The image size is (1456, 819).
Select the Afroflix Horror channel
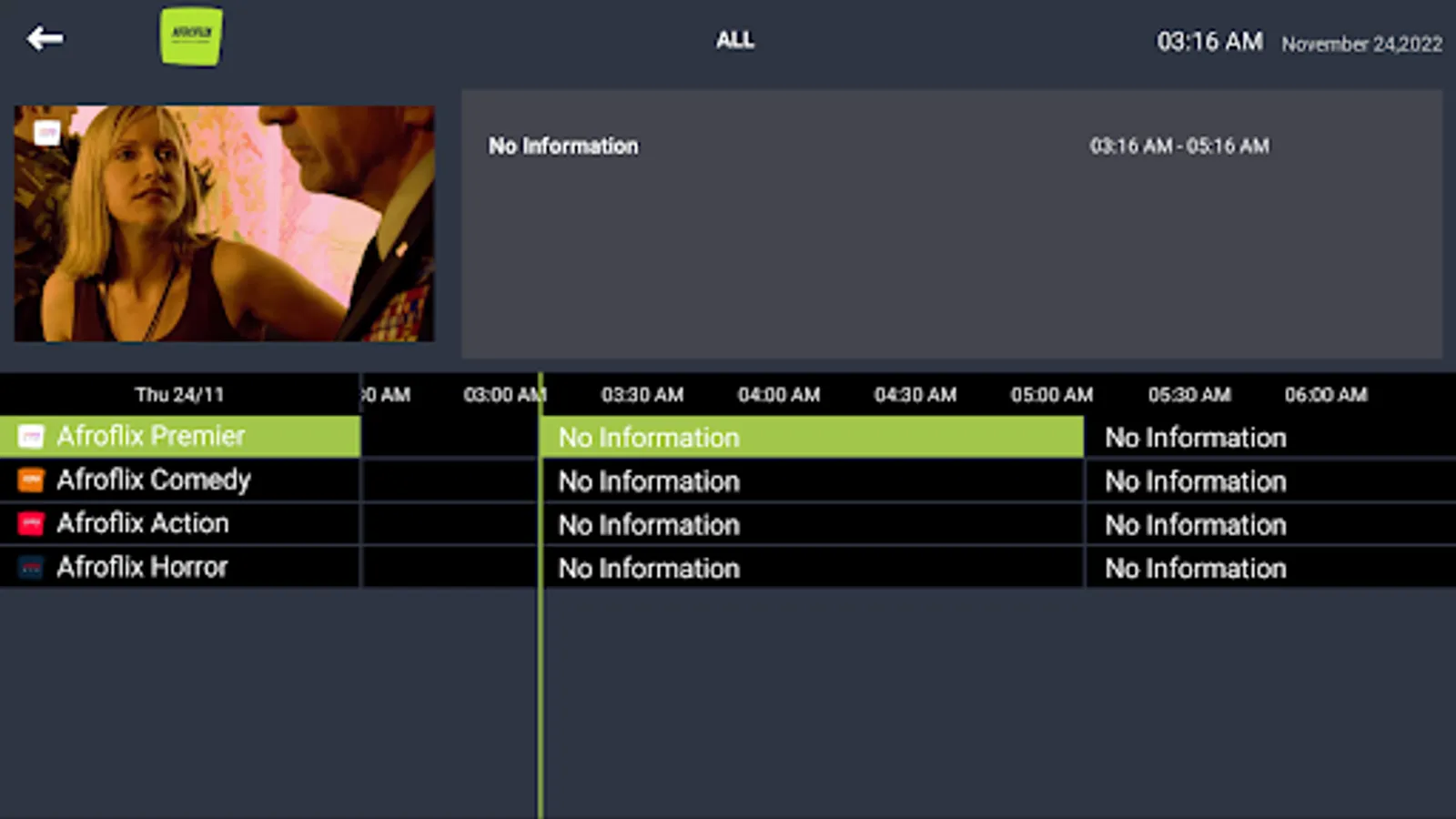coord(180,568)
